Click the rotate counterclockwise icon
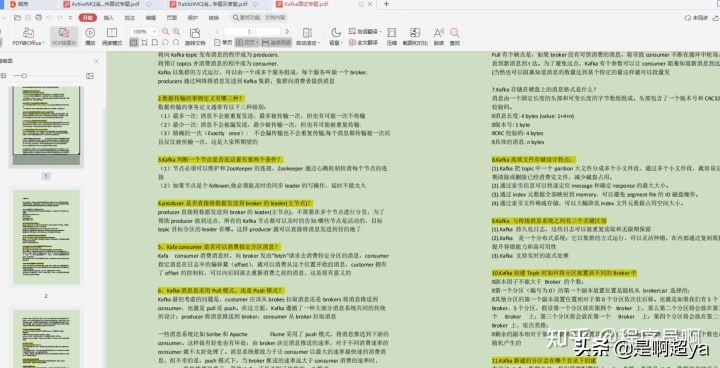The width and height of the screenshot is (720, 368). pyautogui.click(x=165, y=42)
